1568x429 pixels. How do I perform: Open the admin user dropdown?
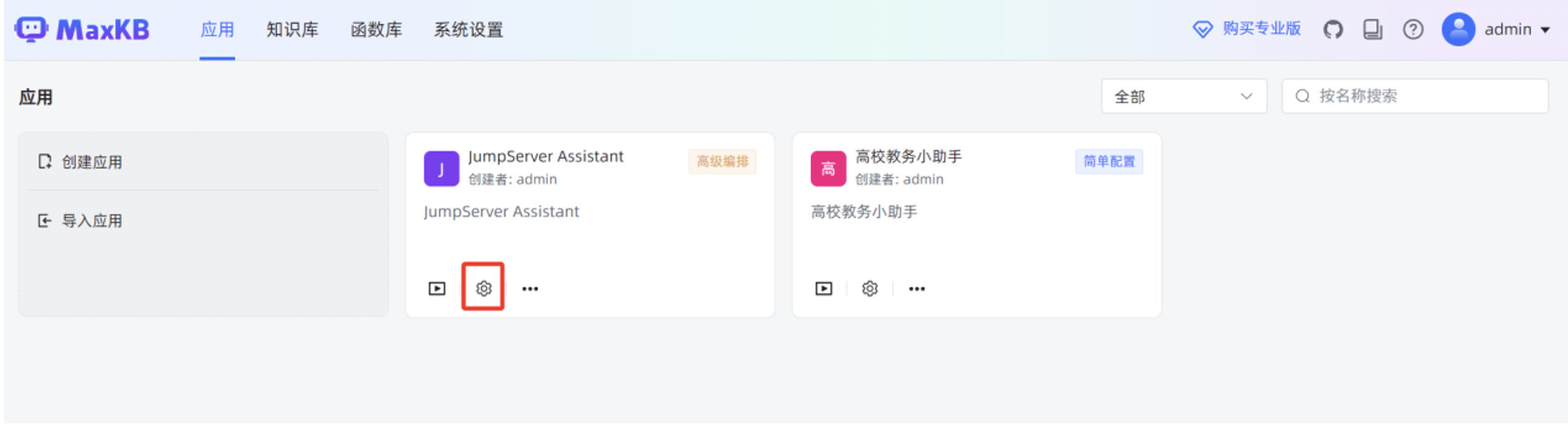(x=1498, y=29)
